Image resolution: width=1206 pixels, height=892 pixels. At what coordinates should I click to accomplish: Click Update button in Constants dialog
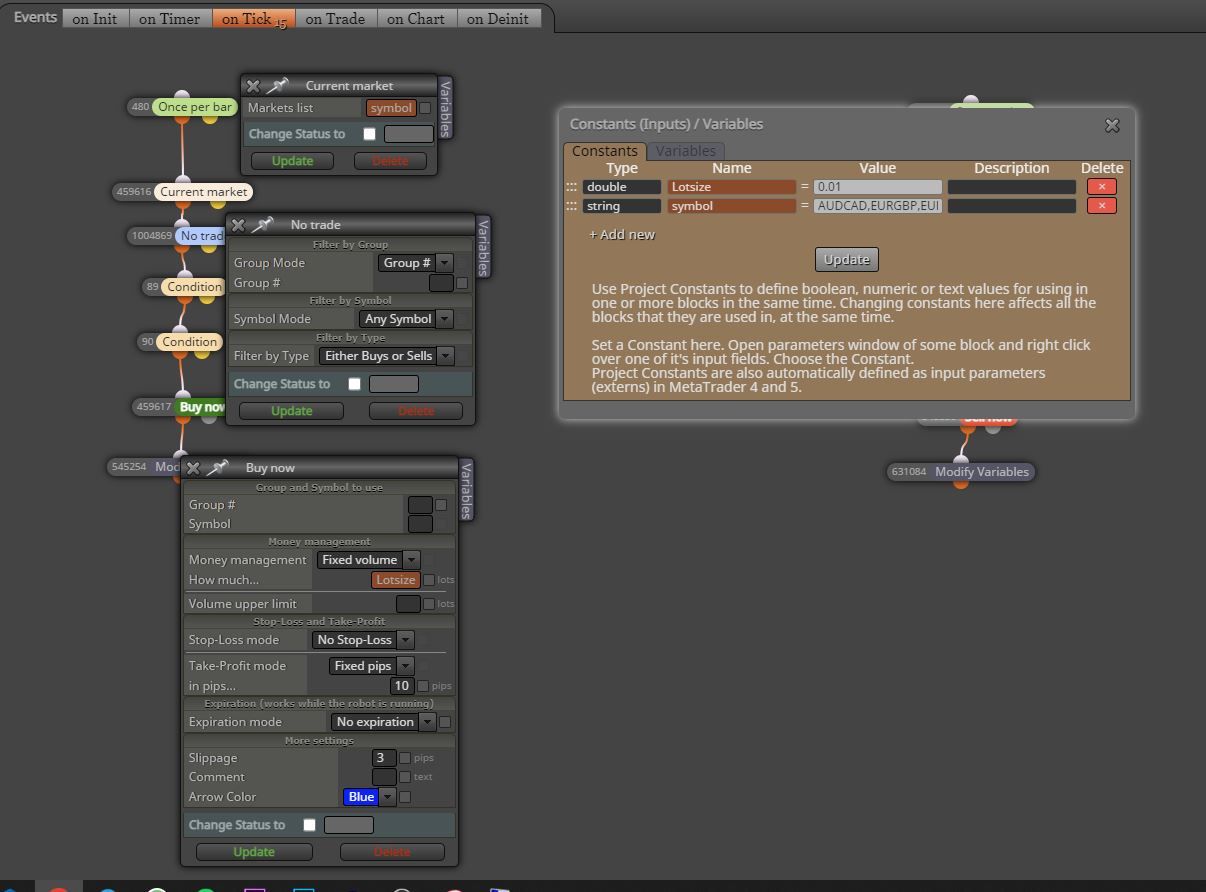click(846, 259)
